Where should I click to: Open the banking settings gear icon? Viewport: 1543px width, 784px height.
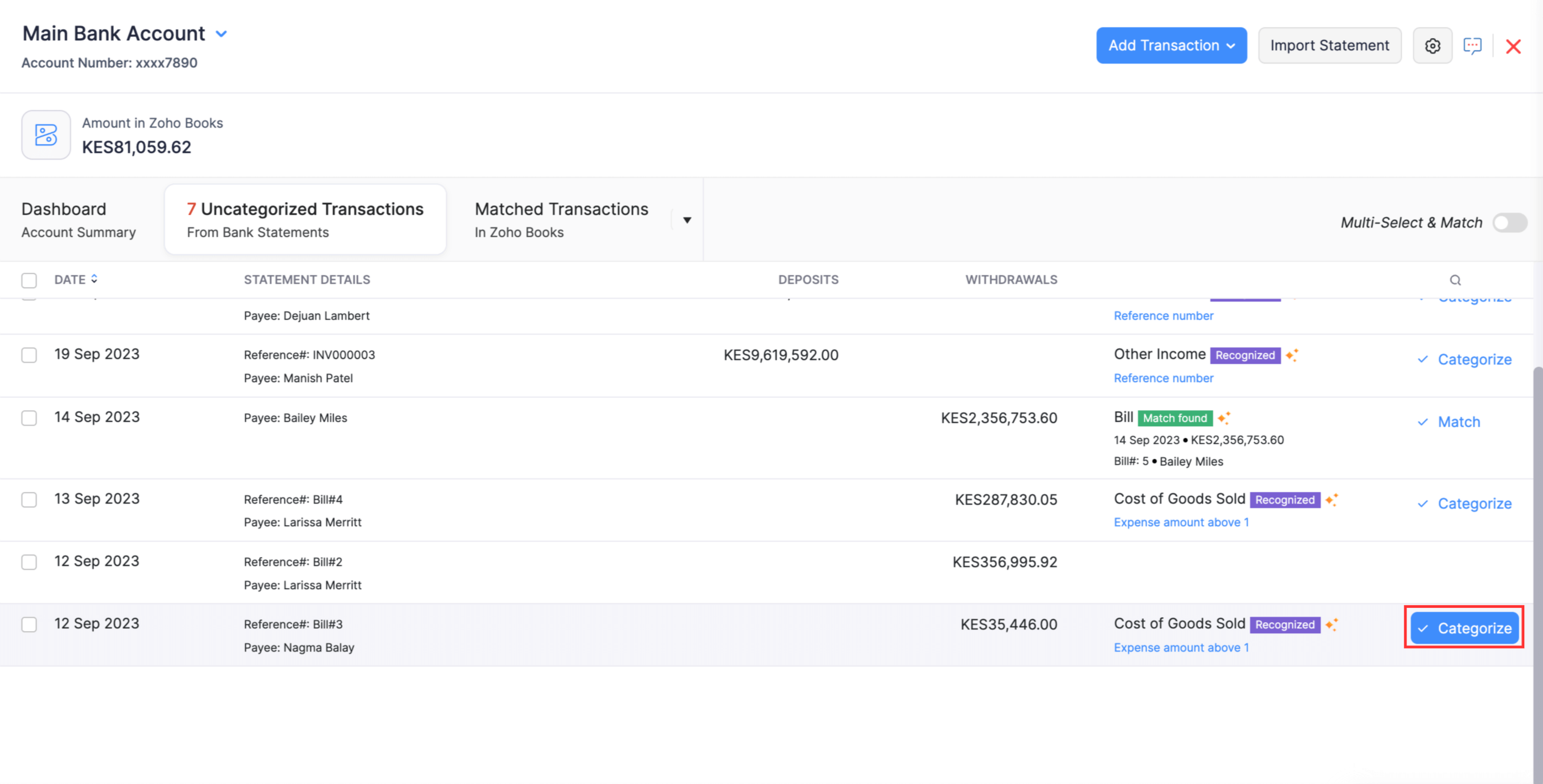pyautogui.click(x=1433, y=45)
